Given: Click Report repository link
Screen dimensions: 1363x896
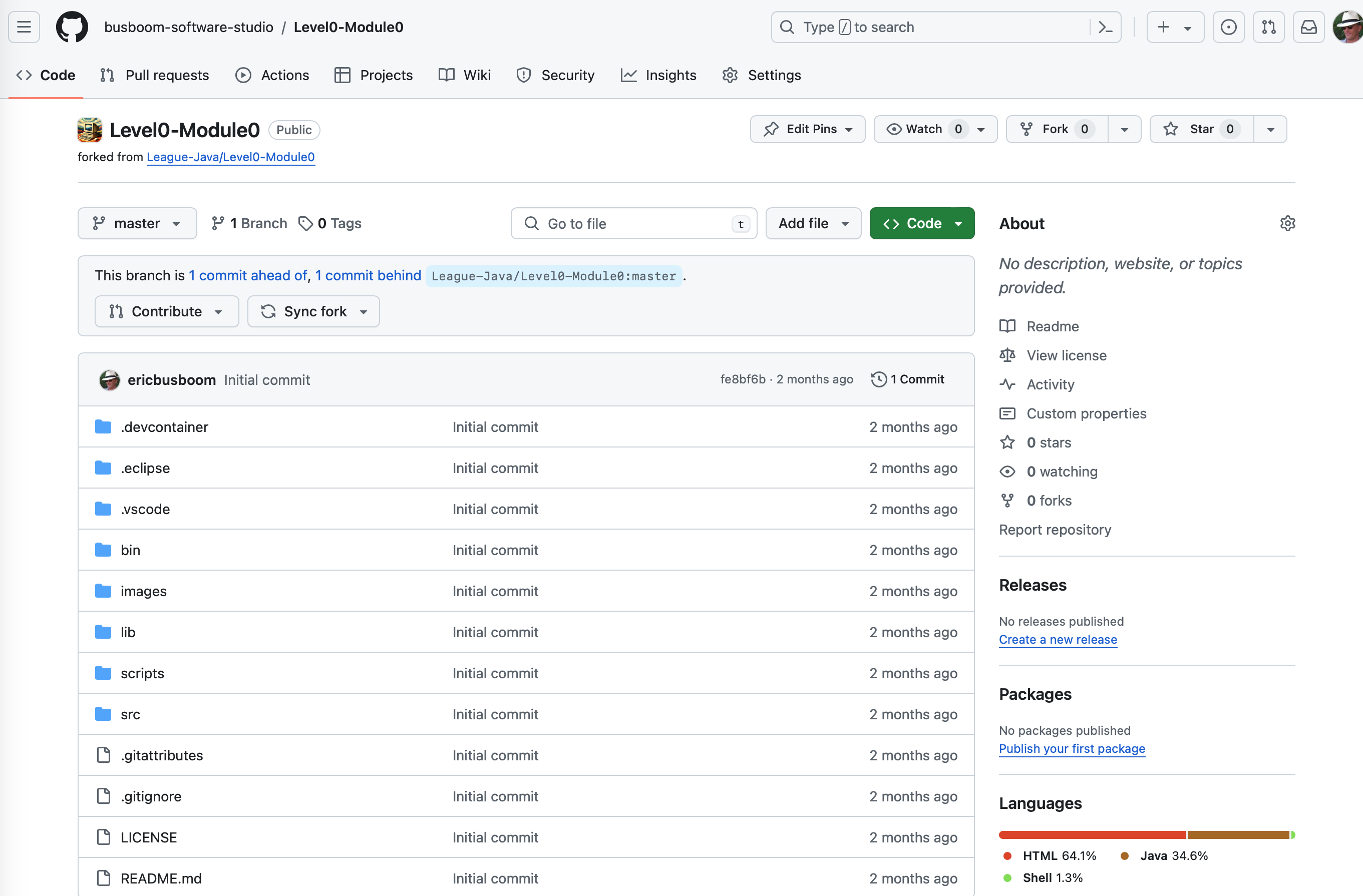Looking at the screenshot, I should click(1055, 530).
